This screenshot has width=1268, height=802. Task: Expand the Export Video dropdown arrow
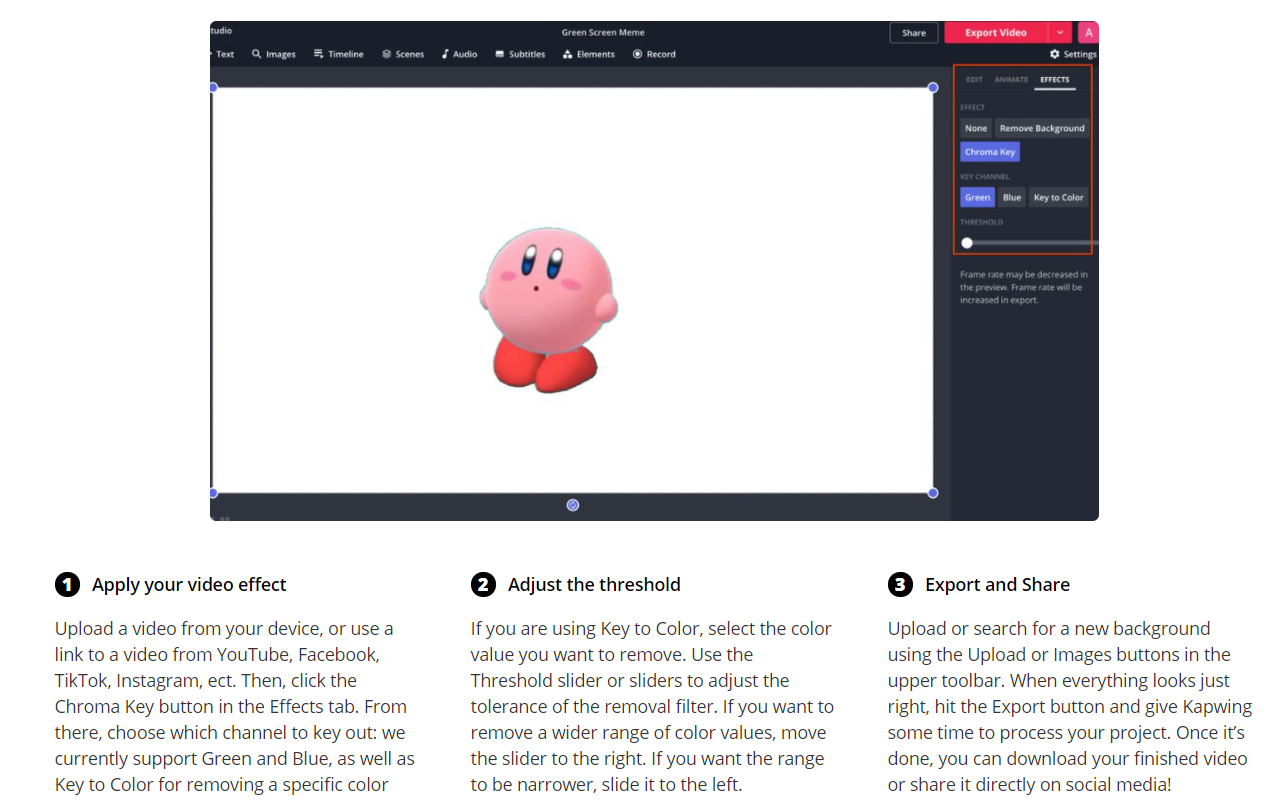pyautogui.click(x=1060, y=33)
